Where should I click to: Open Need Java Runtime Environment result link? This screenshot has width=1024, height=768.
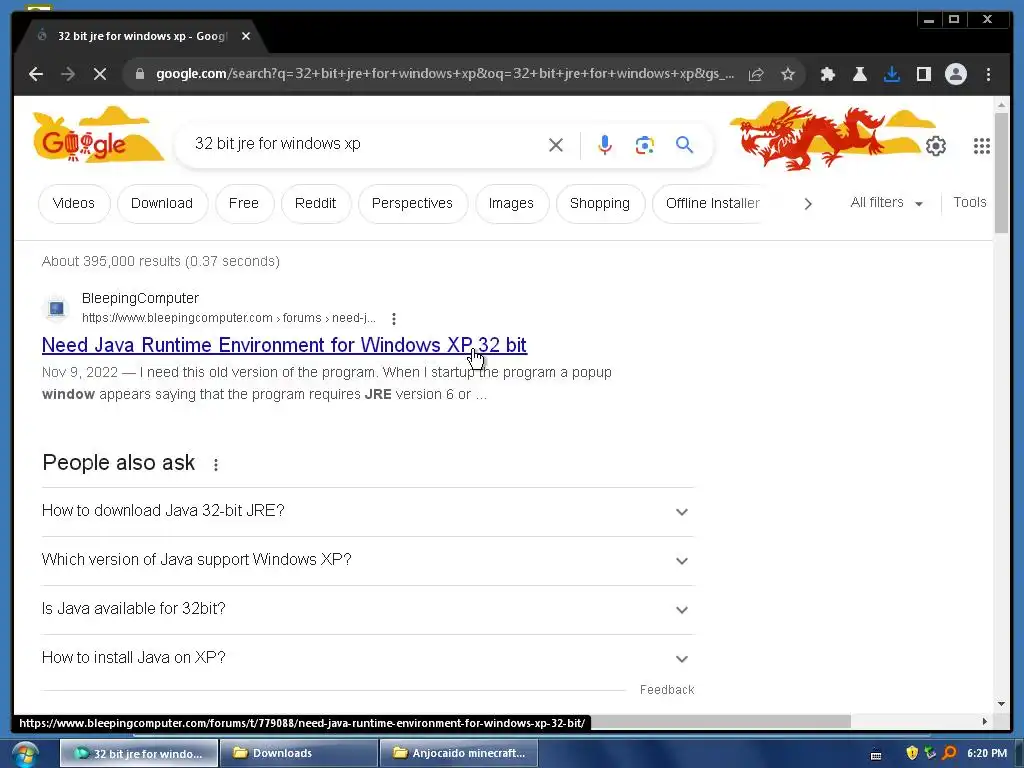(x=284, y=345)
